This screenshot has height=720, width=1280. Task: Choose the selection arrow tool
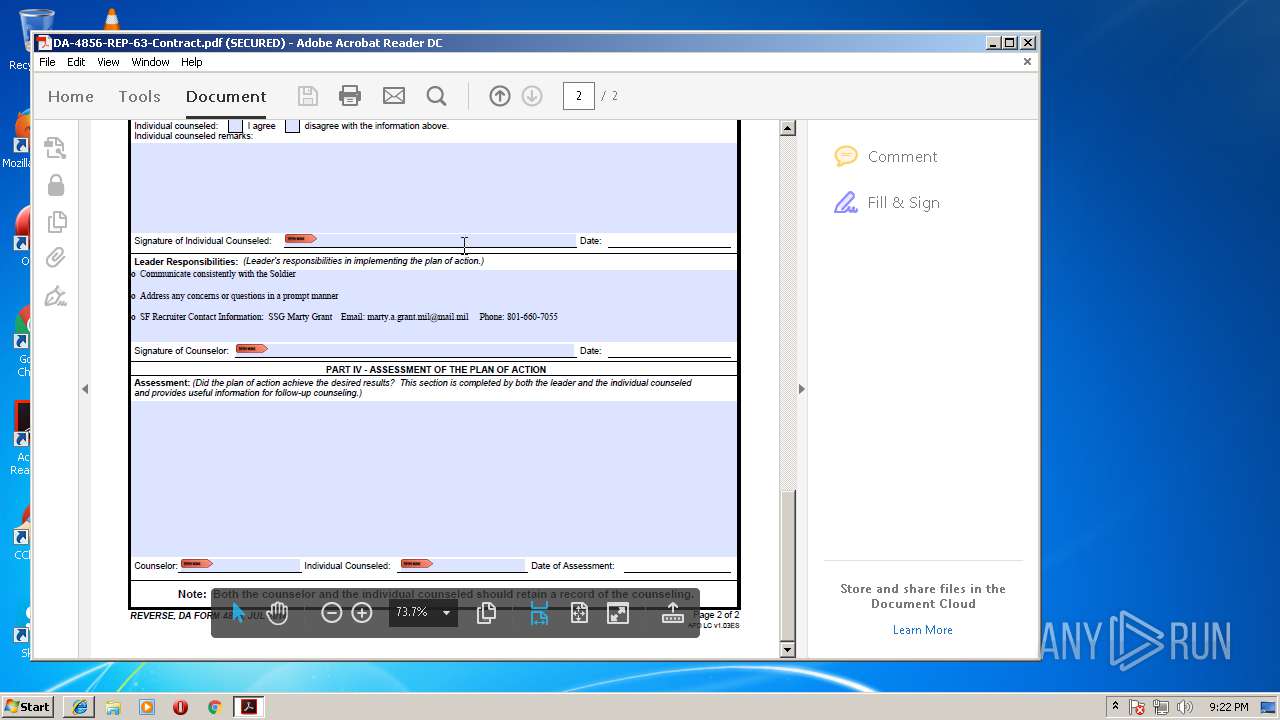[x=239, y=613]
